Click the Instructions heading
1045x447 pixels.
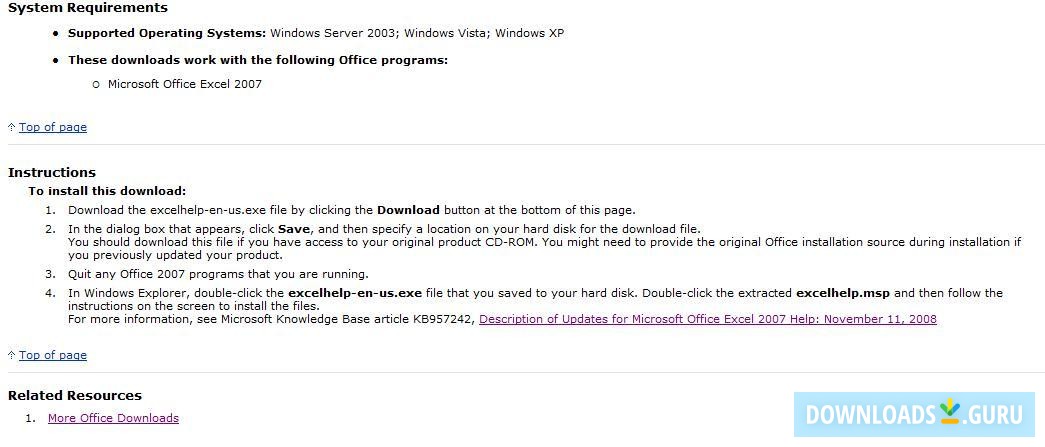52,172
